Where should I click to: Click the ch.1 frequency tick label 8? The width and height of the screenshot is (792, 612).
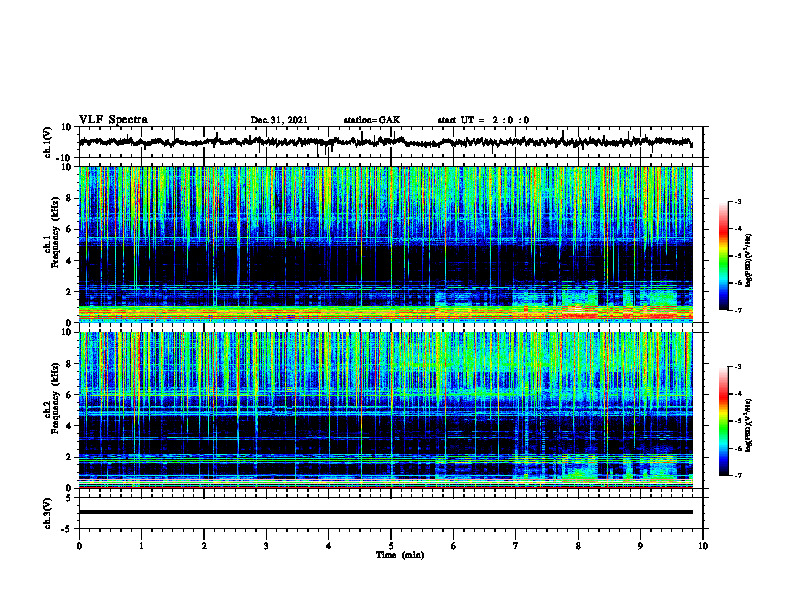[69, 198]
